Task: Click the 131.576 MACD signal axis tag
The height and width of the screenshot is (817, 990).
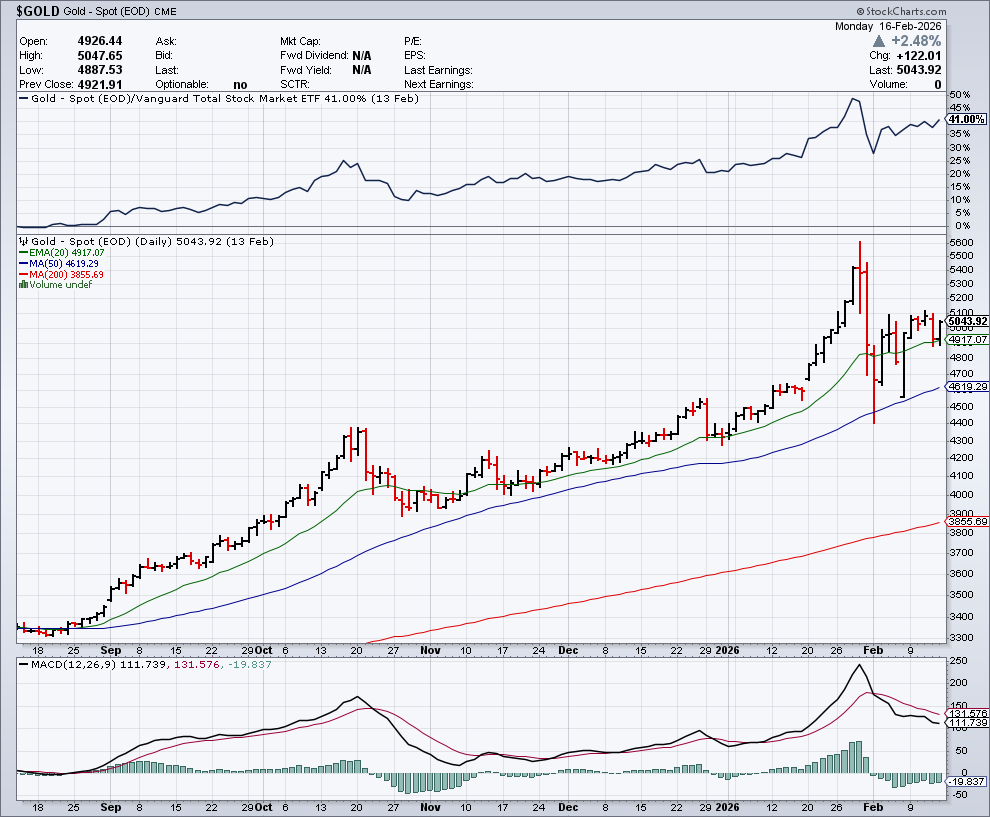Action: pyautogui.click(x=968, y=713)
